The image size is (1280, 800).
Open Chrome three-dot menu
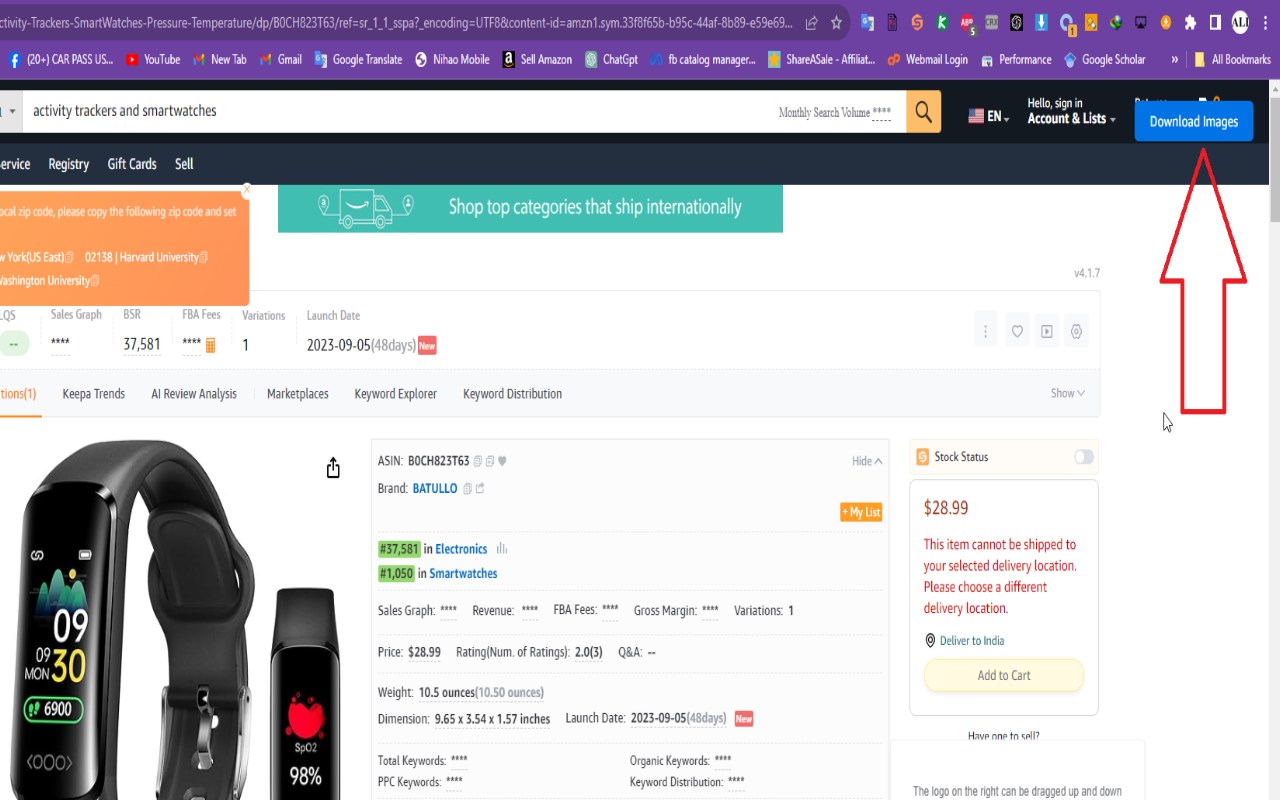coord(1265,22)
